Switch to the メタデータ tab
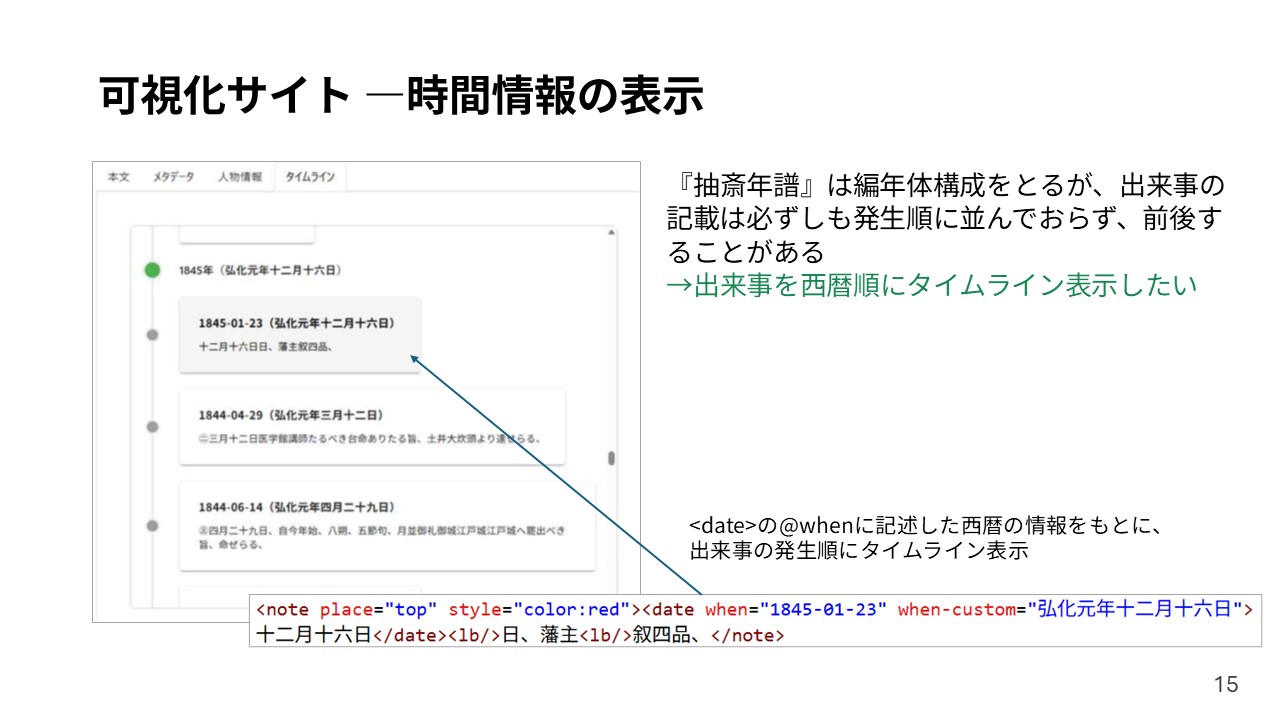 173,177
